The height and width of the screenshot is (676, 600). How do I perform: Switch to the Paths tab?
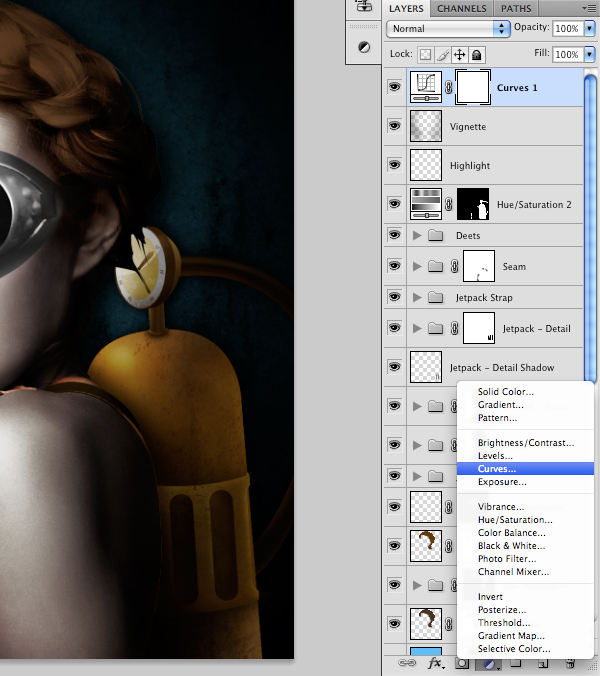pos(516,9)
